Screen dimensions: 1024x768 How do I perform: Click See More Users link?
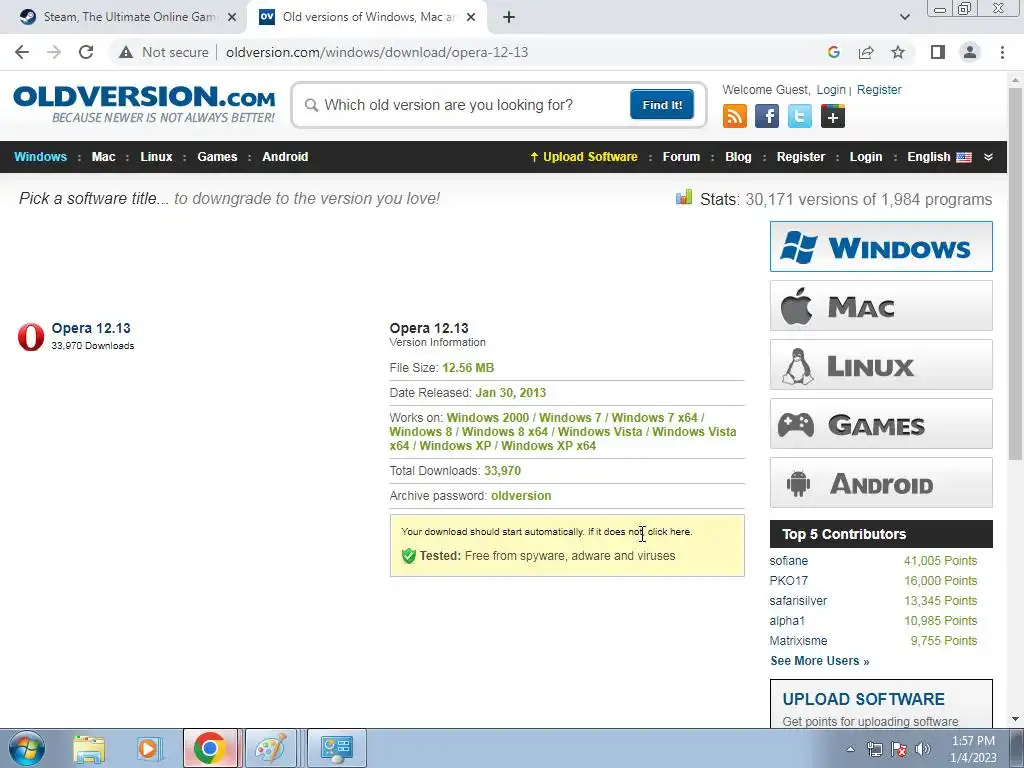pos(820,661)
